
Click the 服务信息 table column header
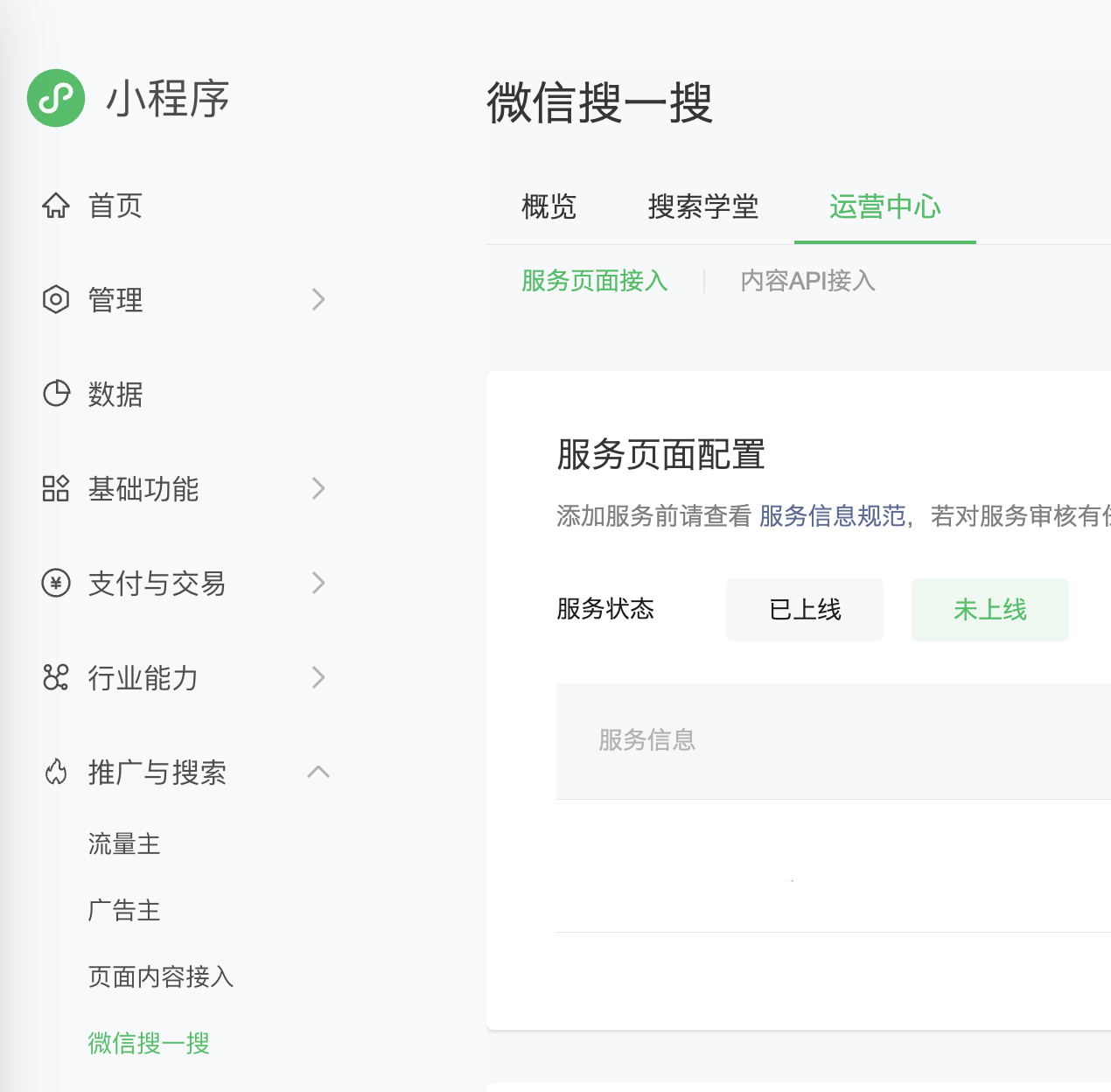click(x=647, y=740)
